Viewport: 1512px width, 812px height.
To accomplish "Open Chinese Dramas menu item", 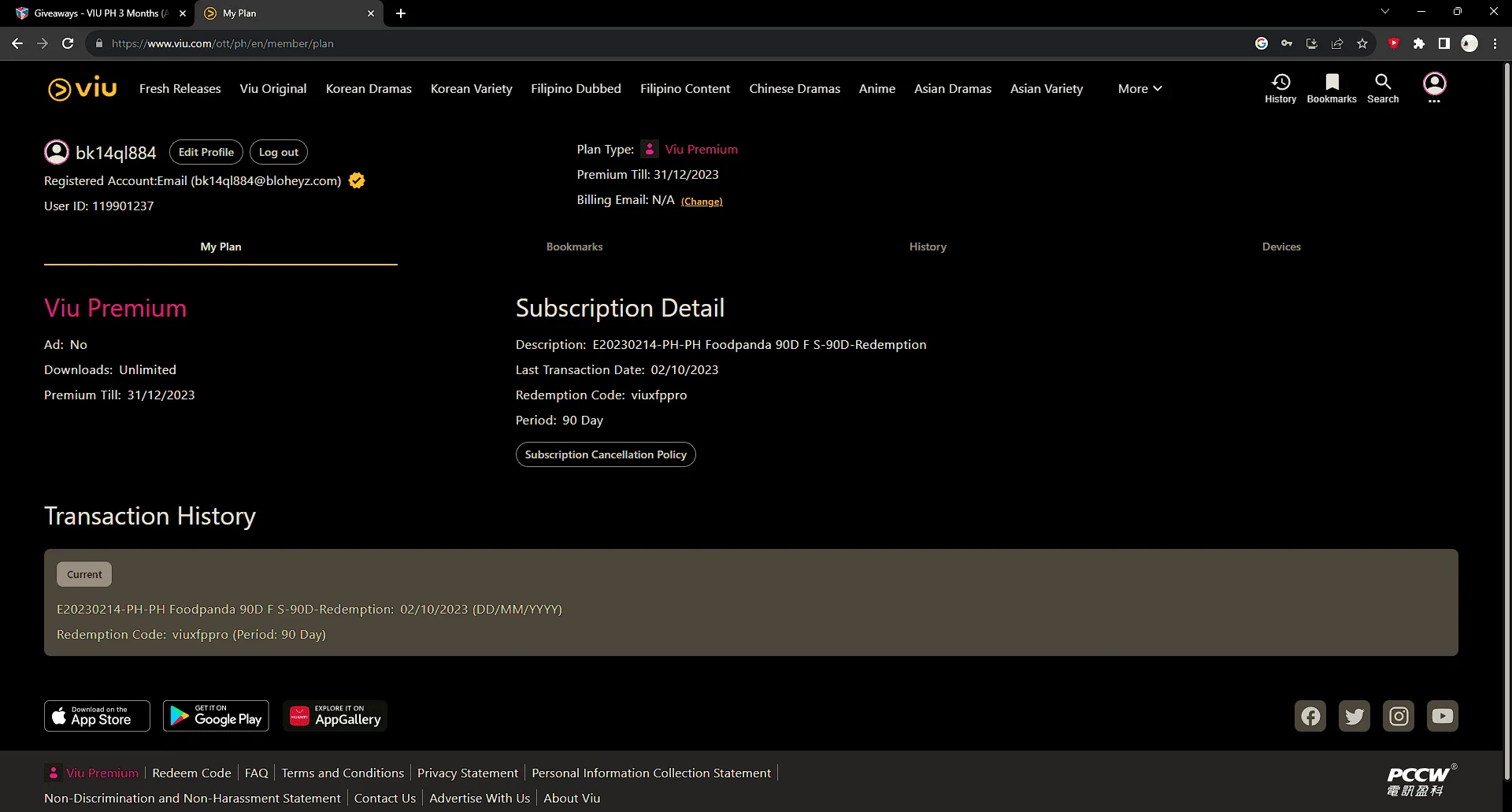I will coord(795,88).
